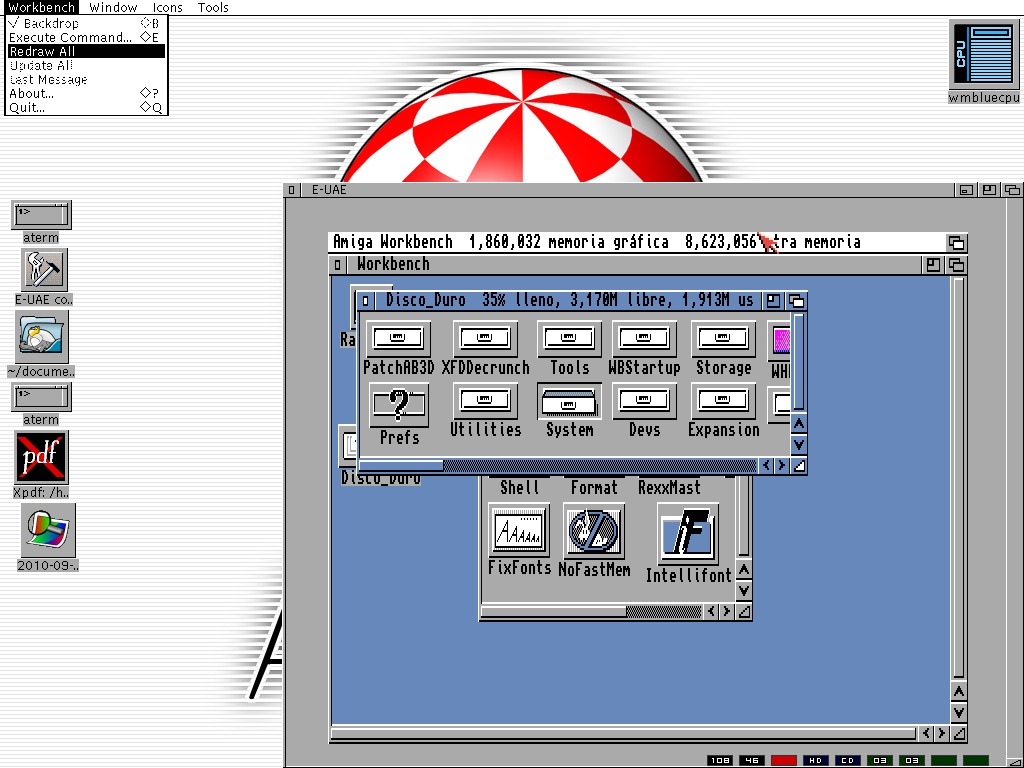The width and height of the screenshot is (1024, 768).
Task: Choose About... in the Workbench menu
Action: (86, 93)
